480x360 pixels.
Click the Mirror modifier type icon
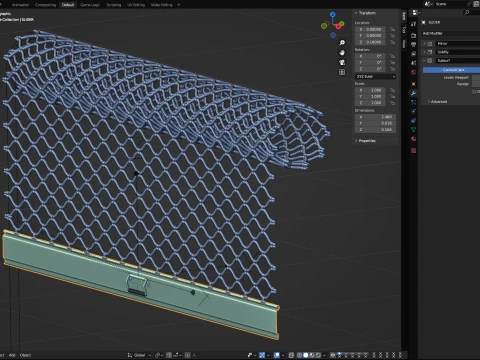(x=430, y=44)
